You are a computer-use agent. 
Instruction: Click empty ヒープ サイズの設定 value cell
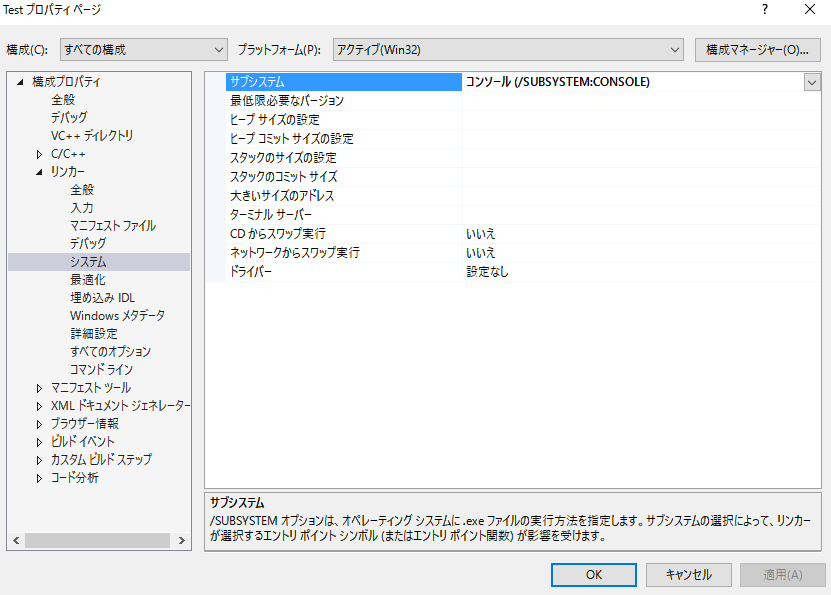pyautogui.click(x=641, y=120)
